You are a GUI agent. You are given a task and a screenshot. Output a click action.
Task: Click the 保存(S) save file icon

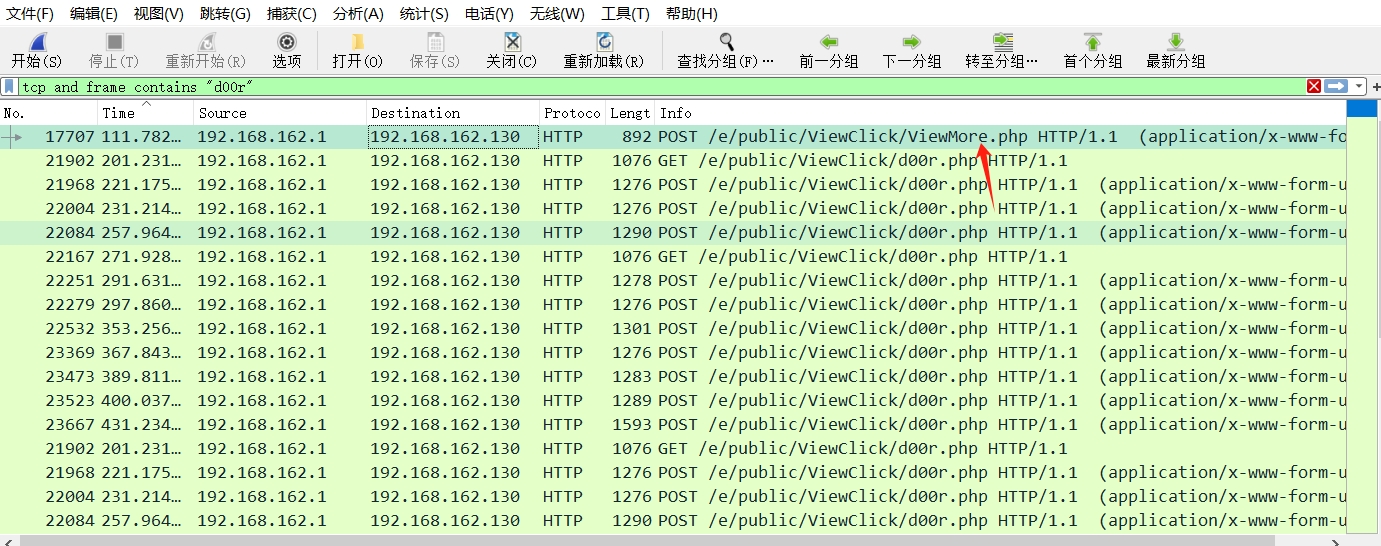tap(435, 42)
